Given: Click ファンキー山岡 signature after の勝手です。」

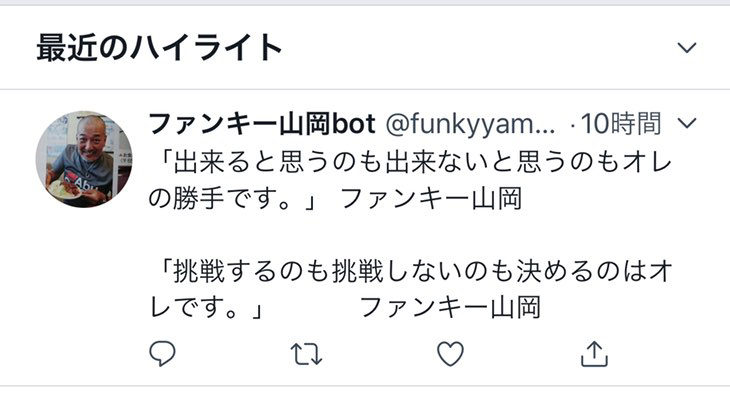Looking at the screenshot, I should (431, 199).
